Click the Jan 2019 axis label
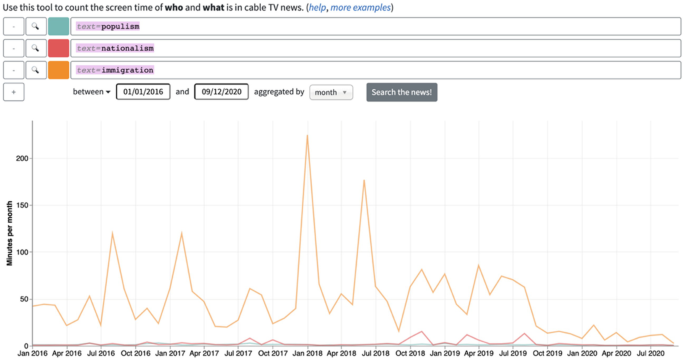This screenshot has width=685, height=361. (x=445, y=353)
